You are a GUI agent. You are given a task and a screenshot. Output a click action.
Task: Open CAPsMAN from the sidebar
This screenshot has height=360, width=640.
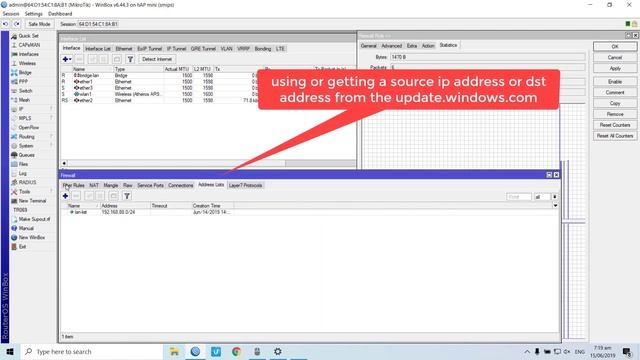tap(29, 45)
